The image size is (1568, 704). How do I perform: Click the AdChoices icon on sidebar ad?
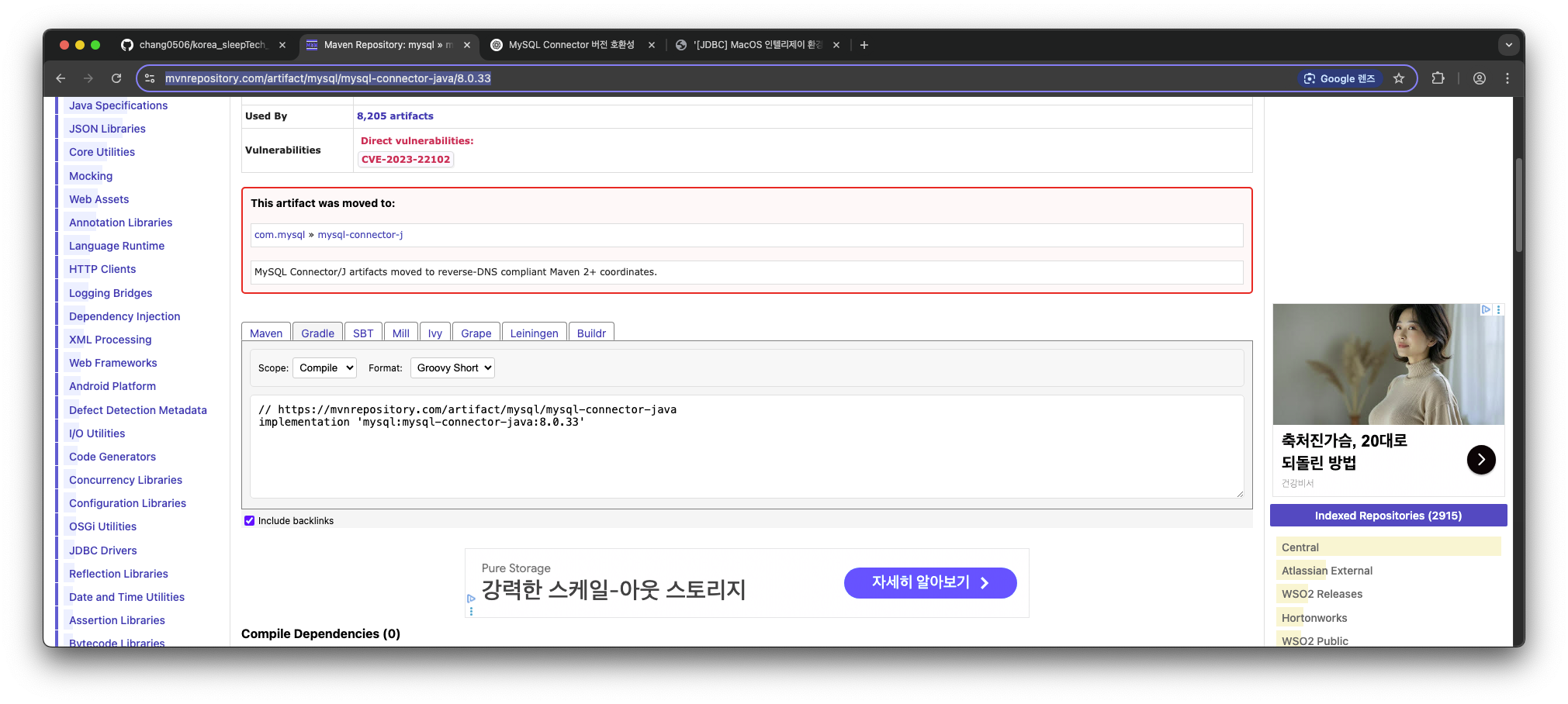coord(1486,309)
